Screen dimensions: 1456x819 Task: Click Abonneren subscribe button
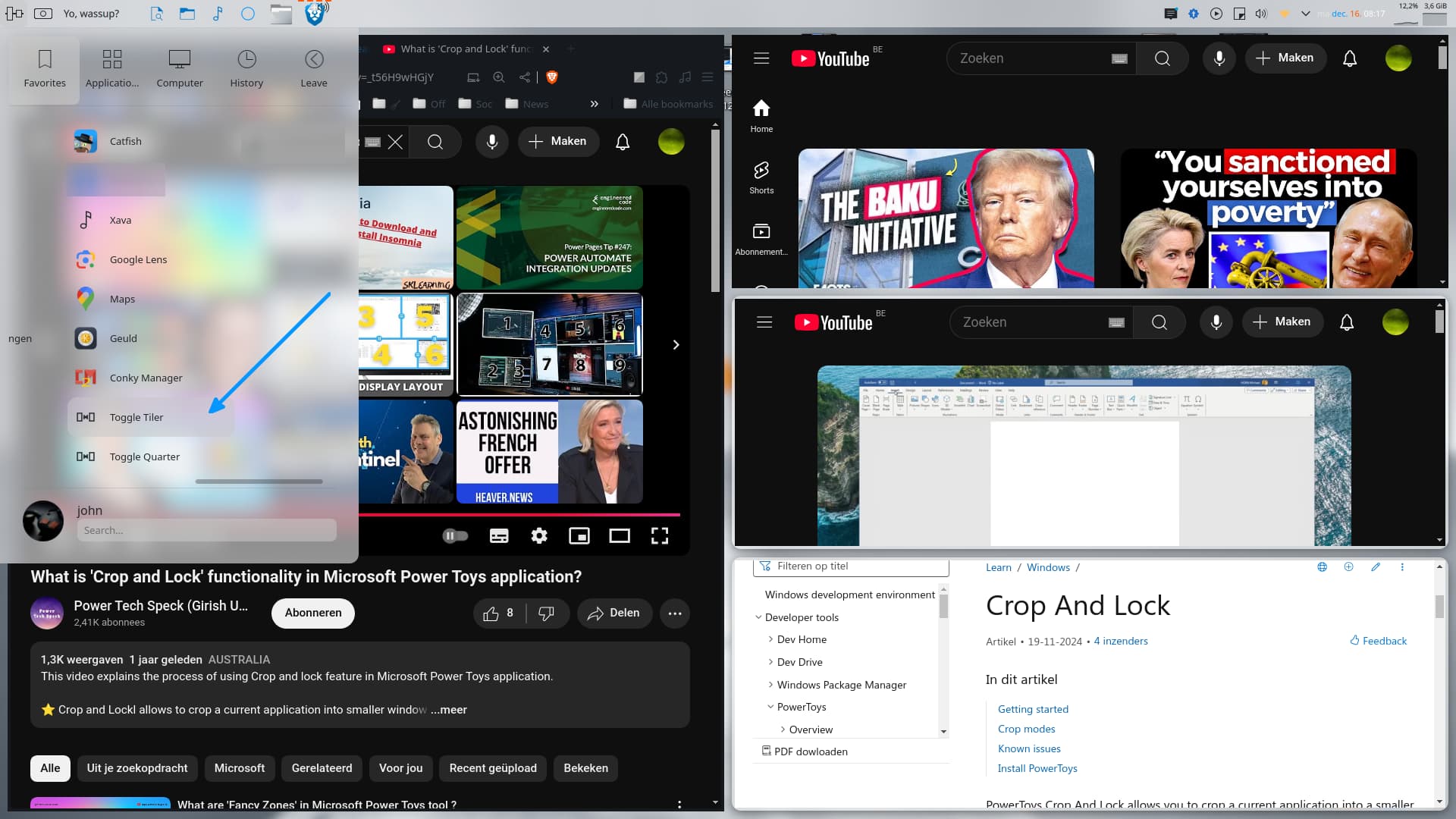click(x=313, y=613)
